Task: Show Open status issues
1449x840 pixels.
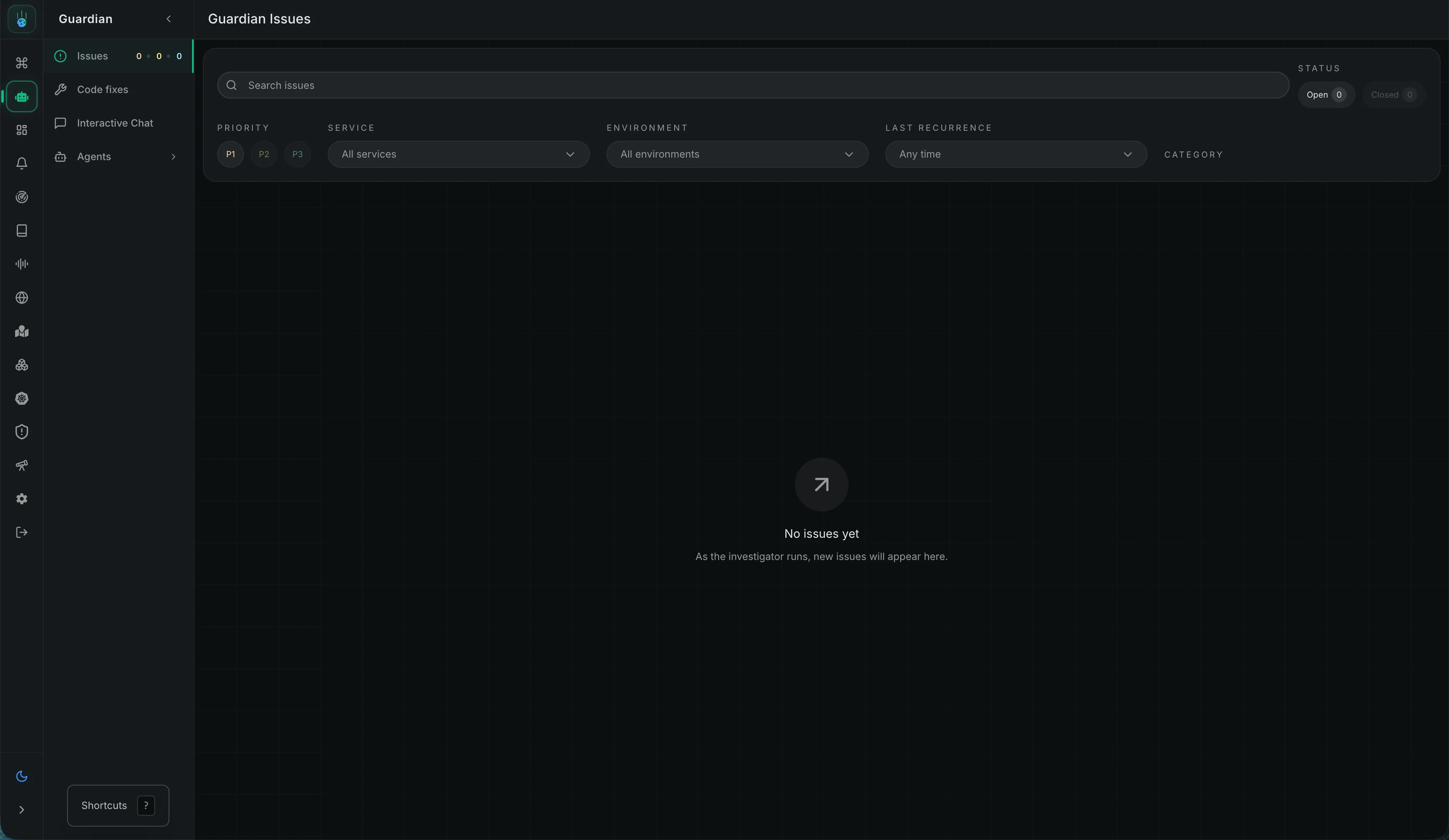Action: [x=1326, y=95]
